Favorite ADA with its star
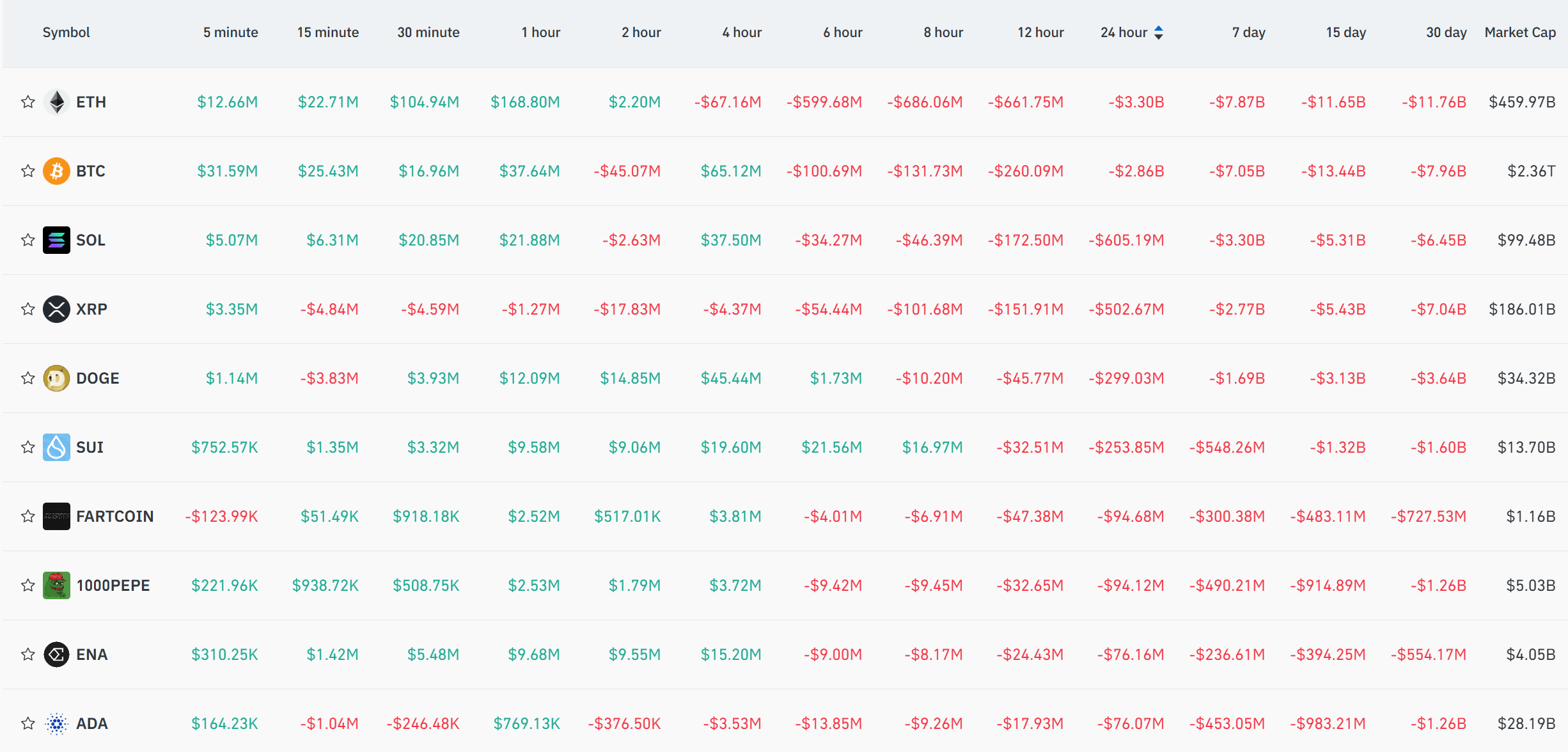 pyautogui.click(x=27, y=723)
